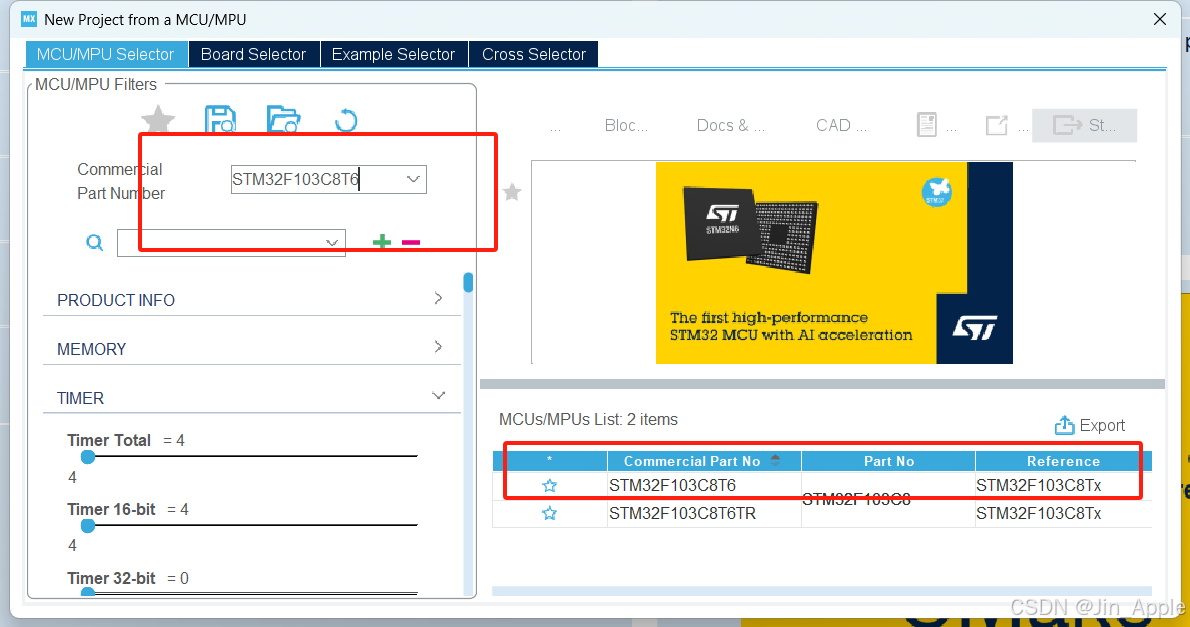Click the external link icon in toolbar

click(x=996, y=125)
